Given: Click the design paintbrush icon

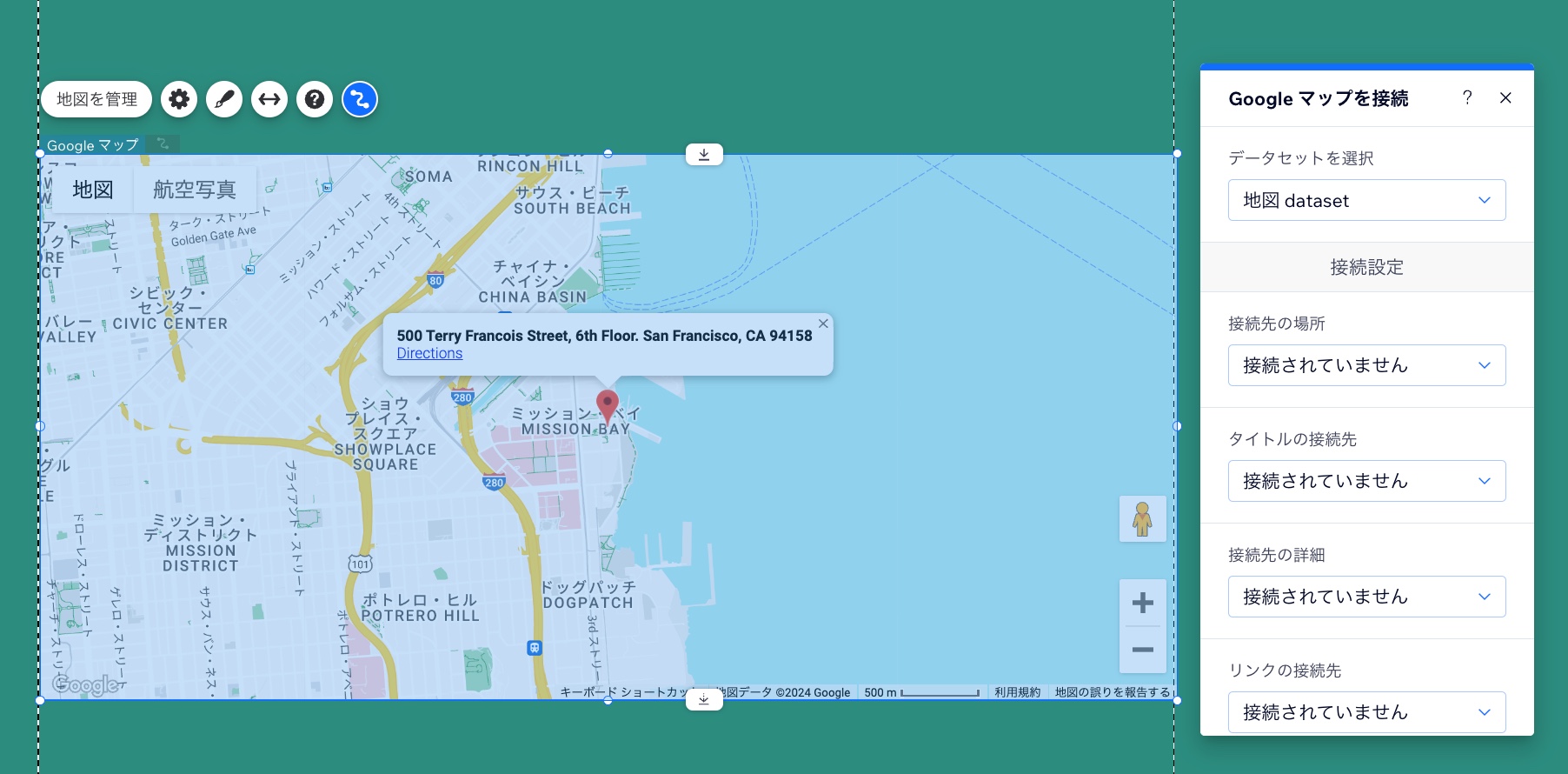Looking at the screenshot, I should click(x=224, y=99).
